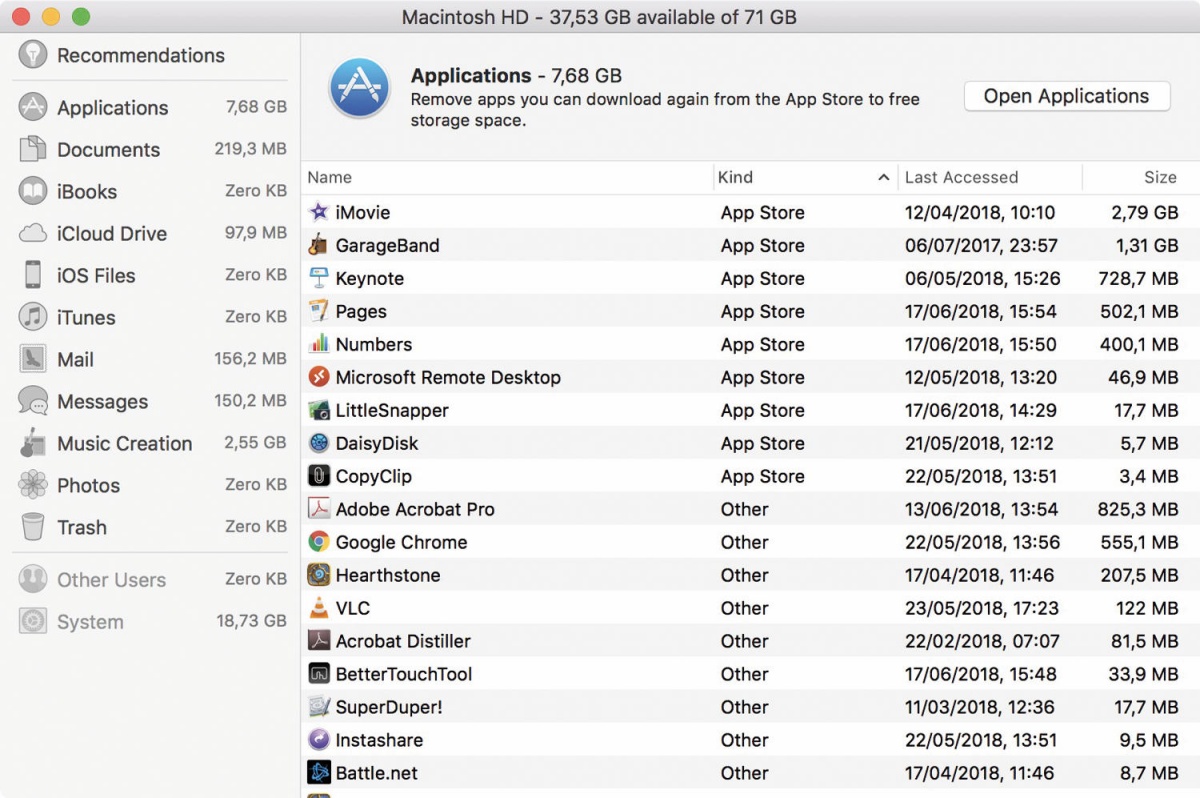Click Applications size 7,68 GB in sidebar

tap(256, 106)
